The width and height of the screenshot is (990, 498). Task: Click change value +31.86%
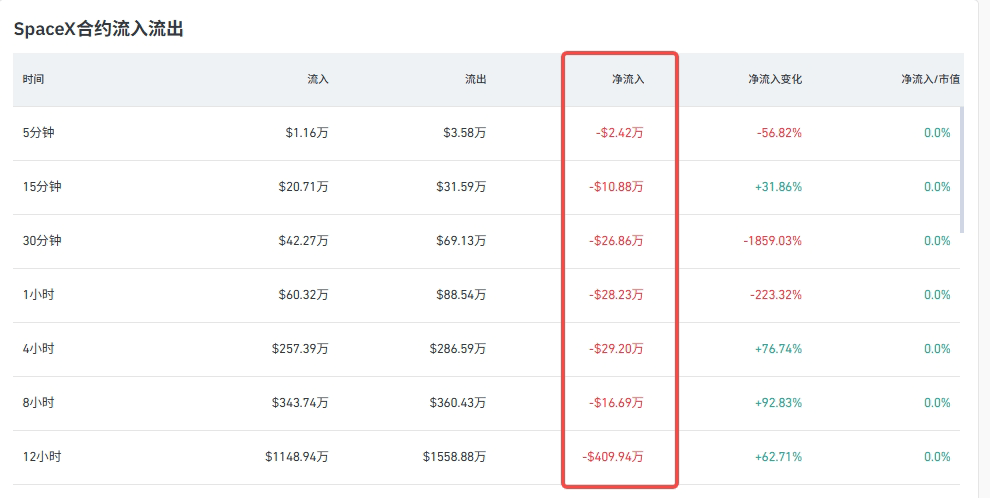click(x=778, y=187)
